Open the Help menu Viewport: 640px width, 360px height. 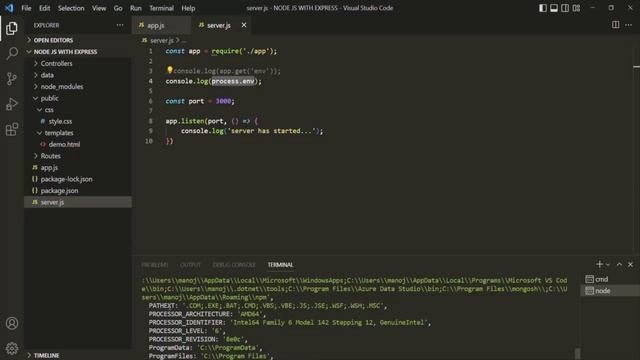pyautogui.click(x=188, y=8)
